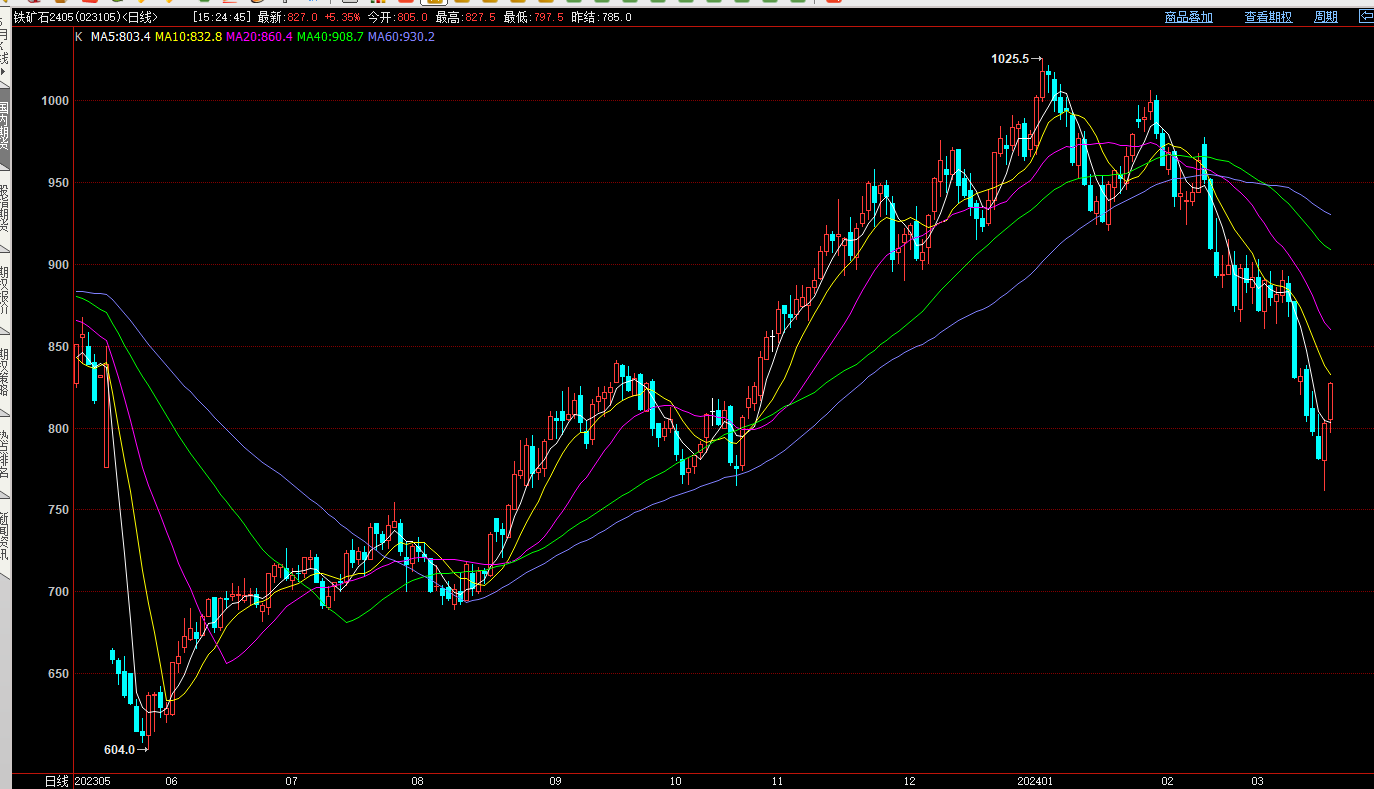
Task: Click the +5.35% change readout
Action: (x=342, y=17)
